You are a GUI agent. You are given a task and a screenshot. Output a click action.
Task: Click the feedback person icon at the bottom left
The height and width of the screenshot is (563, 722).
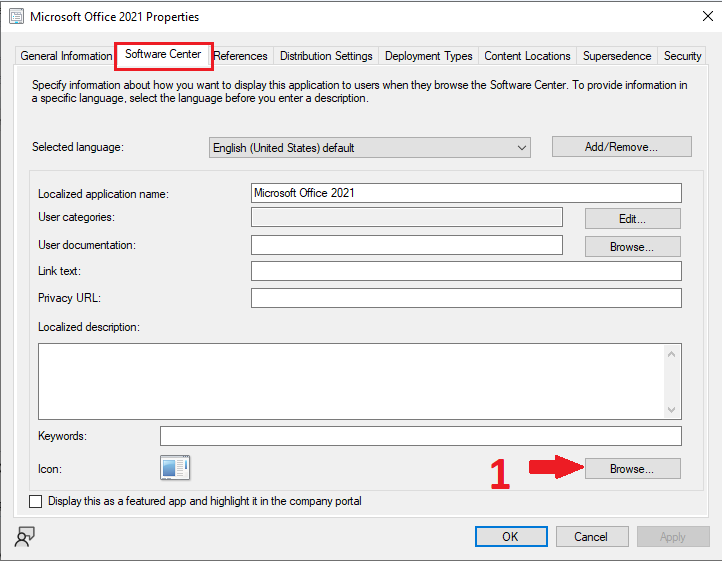[24, 537]
